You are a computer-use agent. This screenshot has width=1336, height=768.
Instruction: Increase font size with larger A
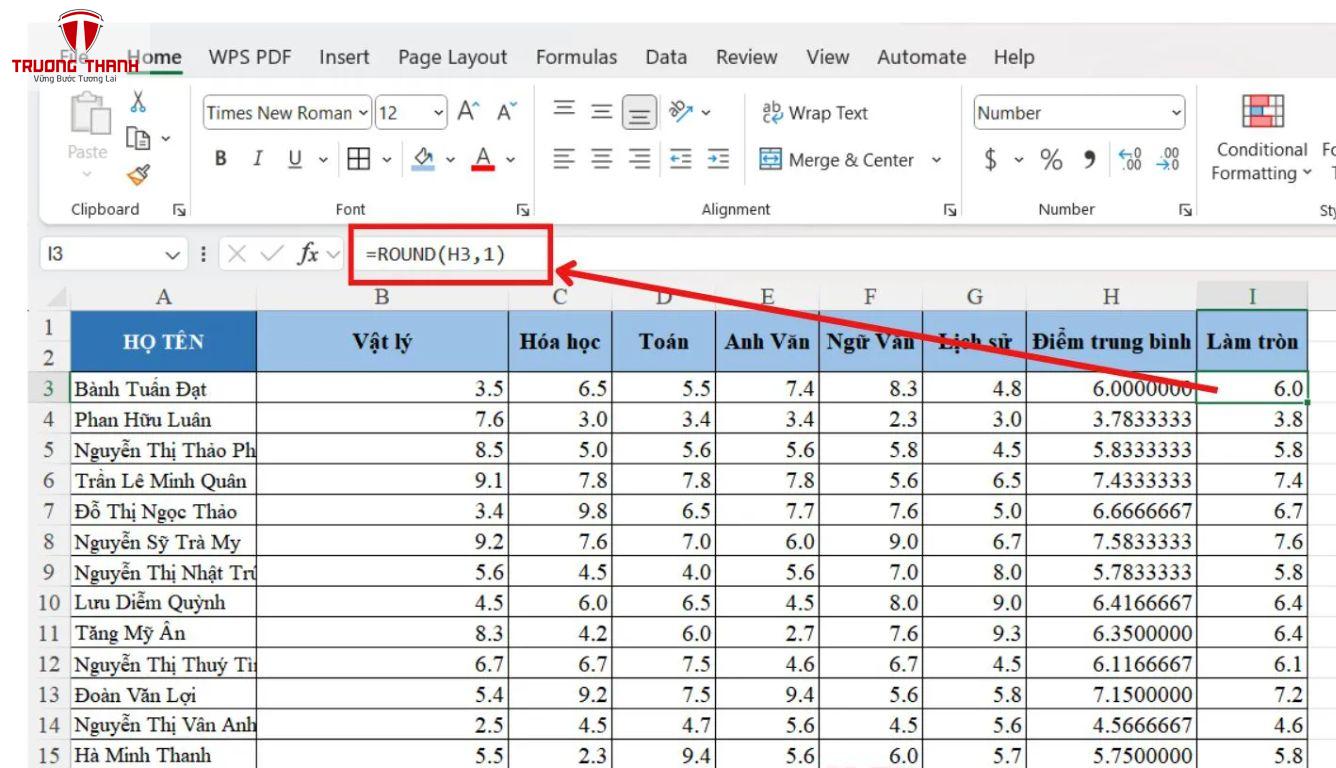(x=469, y=112)
